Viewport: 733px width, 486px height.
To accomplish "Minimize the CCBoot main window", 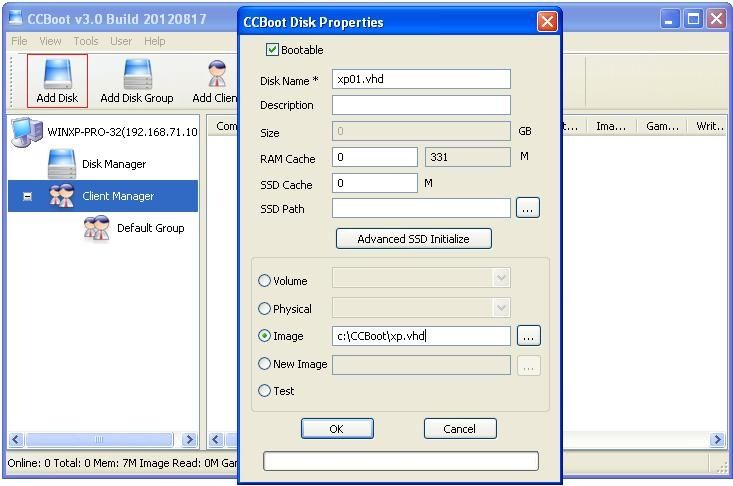I will (669, 20).
